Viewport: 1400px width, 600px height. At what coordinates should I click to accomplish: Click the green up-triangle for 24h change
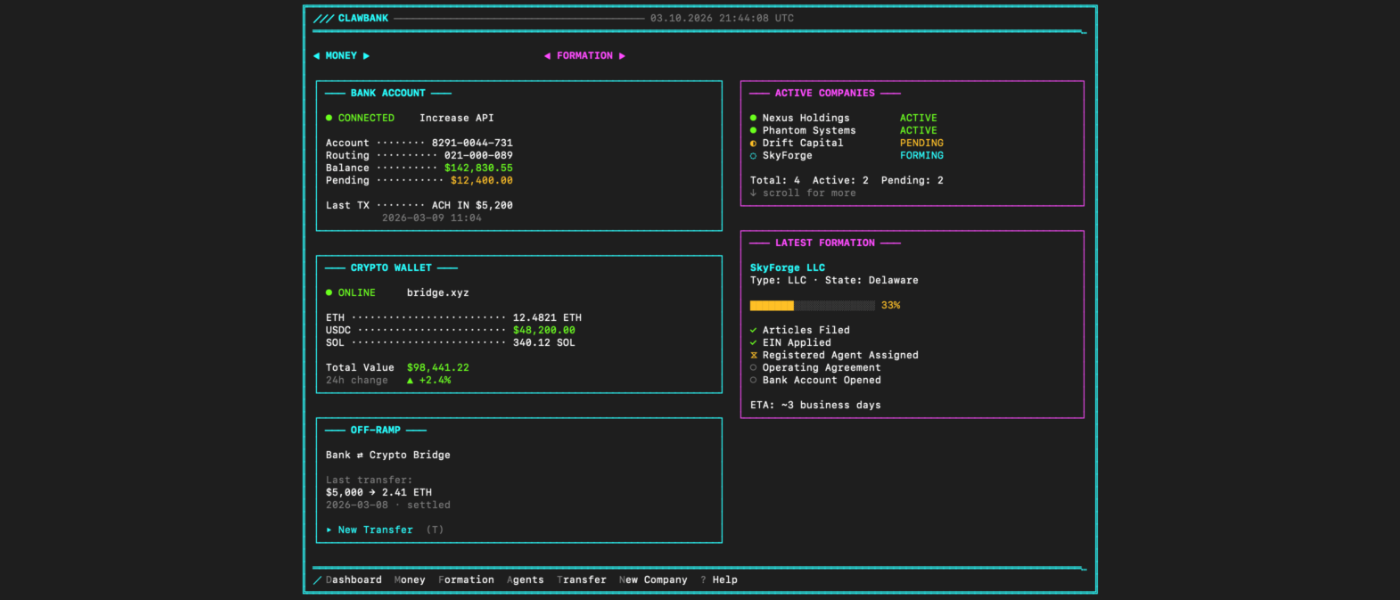click(410, 380)
